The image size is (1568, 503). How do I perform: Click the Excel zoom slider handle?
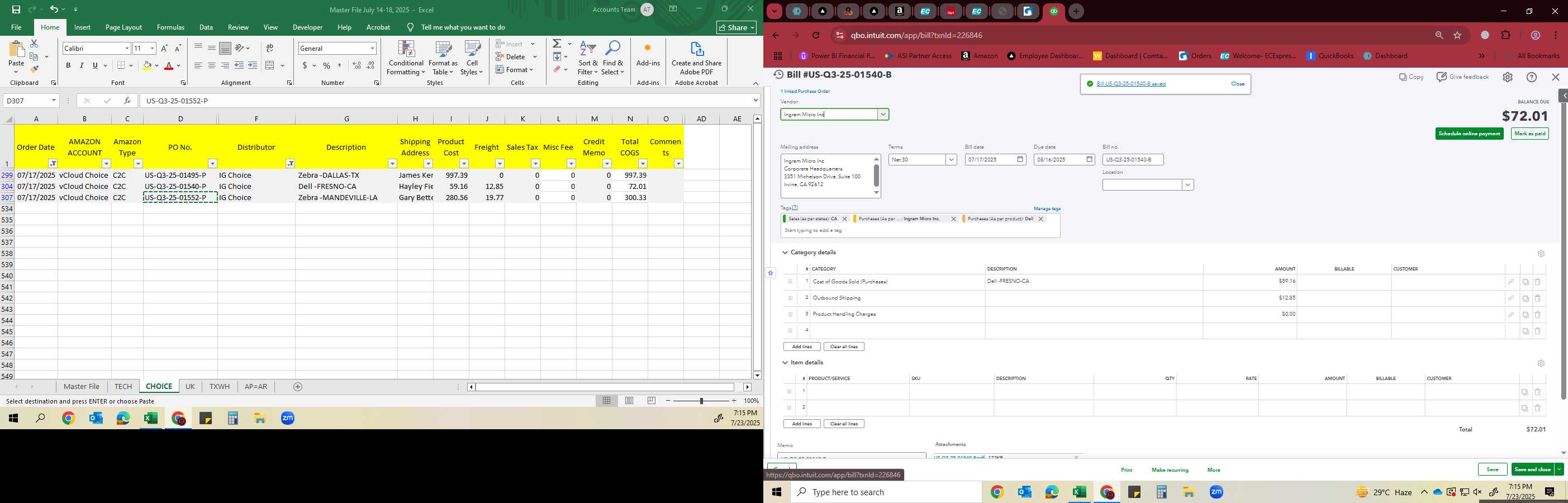tap(701, 401)
